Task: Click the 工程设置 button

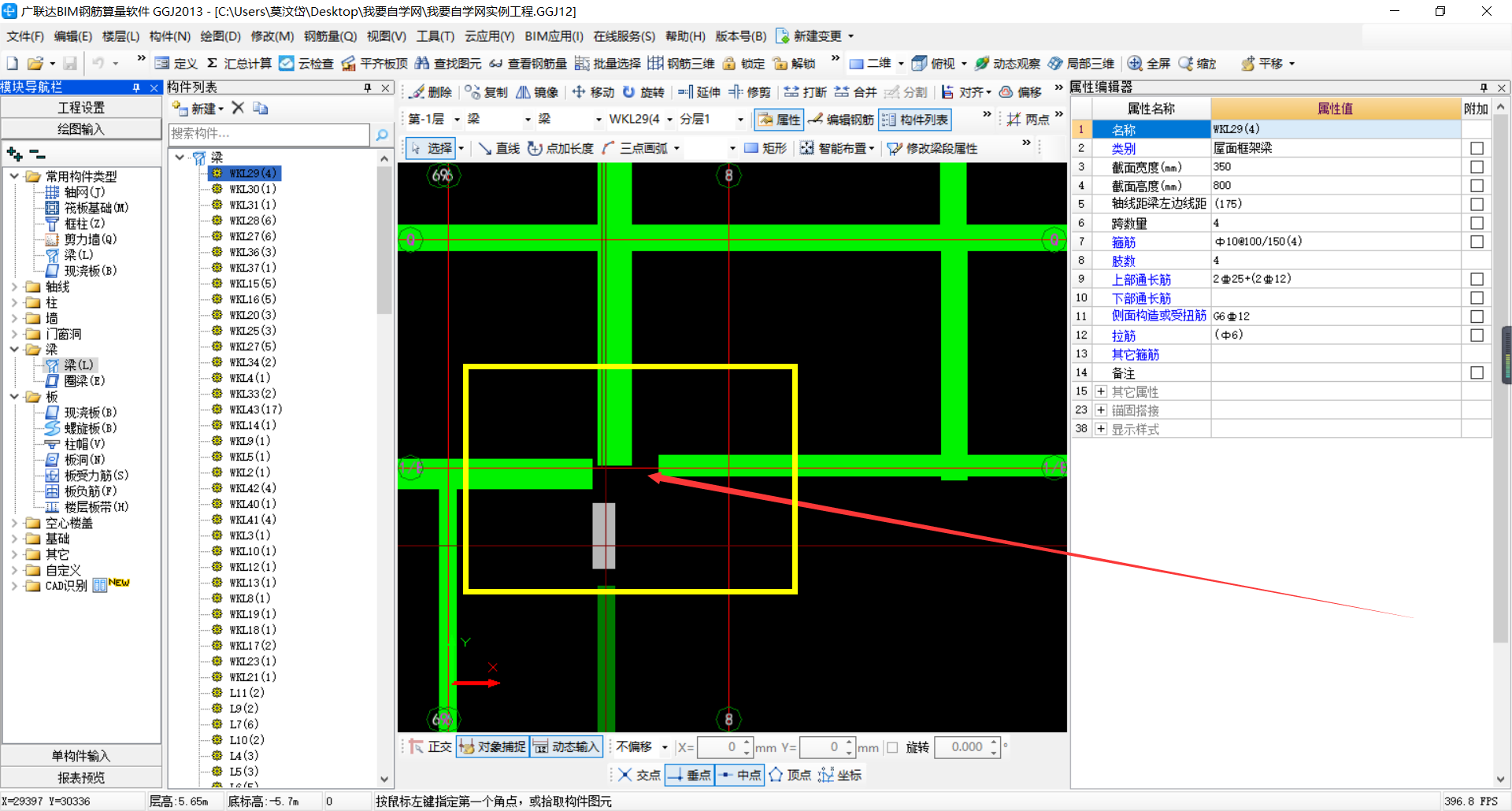Action: (x=81, y=107)
